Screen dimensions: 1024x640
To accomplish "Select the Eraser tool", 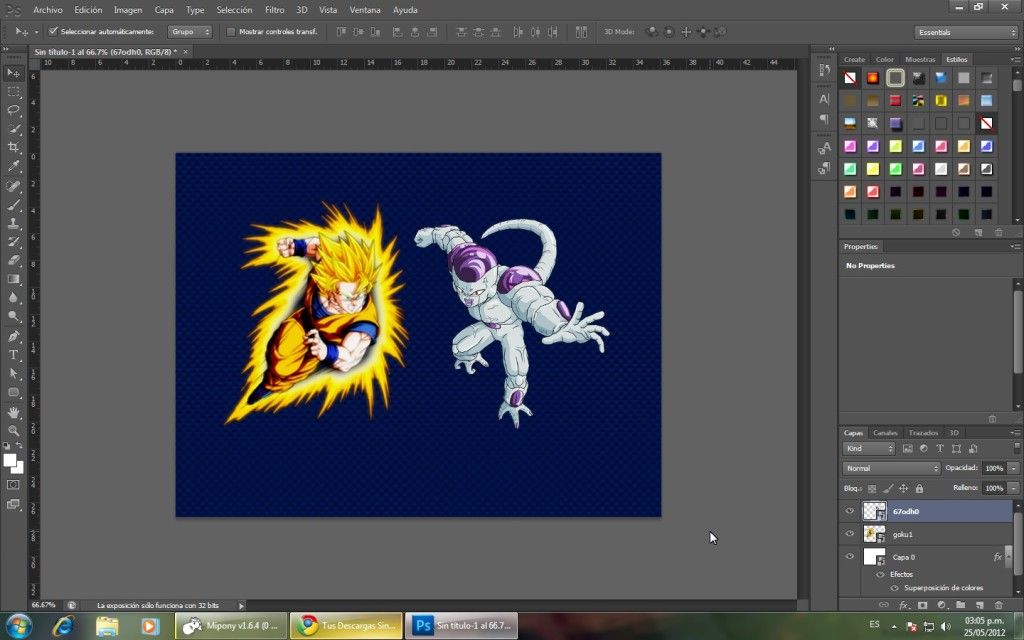I will 13,260.
